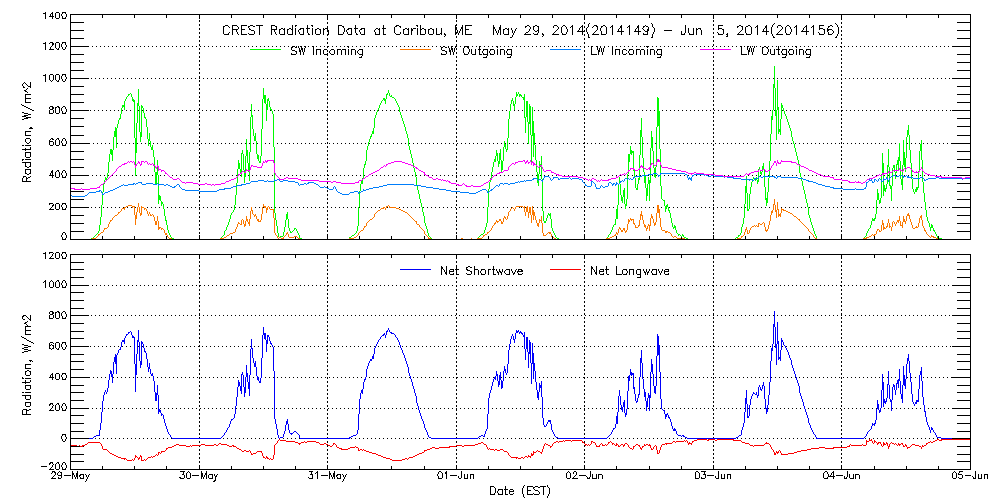Select the 02-Jun date on the x-axis
This screenshot has height=500, width=1000.
(585, 476)
